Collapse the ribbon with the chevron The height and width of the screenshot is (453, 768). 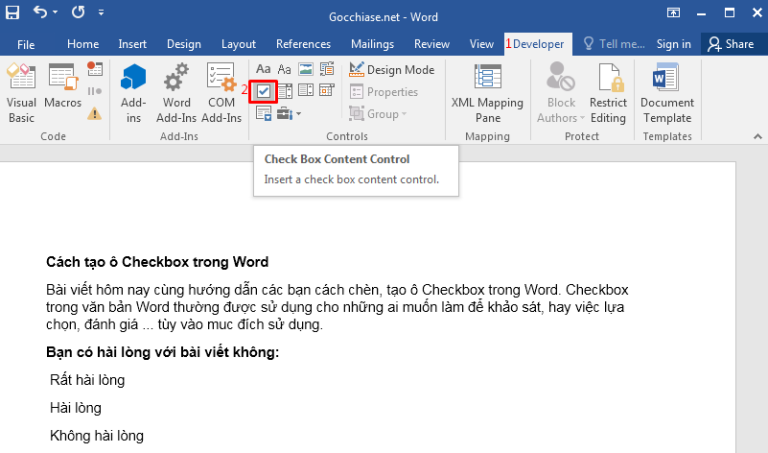tap(758, 137)
